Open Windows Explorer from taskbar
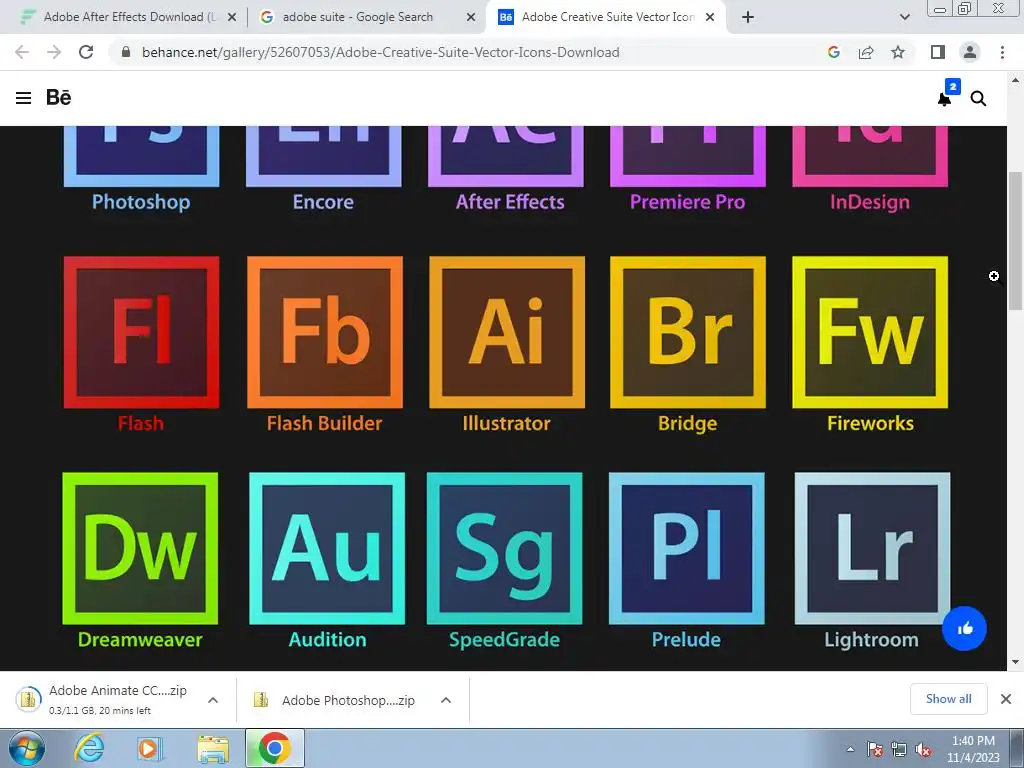The width and height of the screenshot is (1024, 768). 213,748
